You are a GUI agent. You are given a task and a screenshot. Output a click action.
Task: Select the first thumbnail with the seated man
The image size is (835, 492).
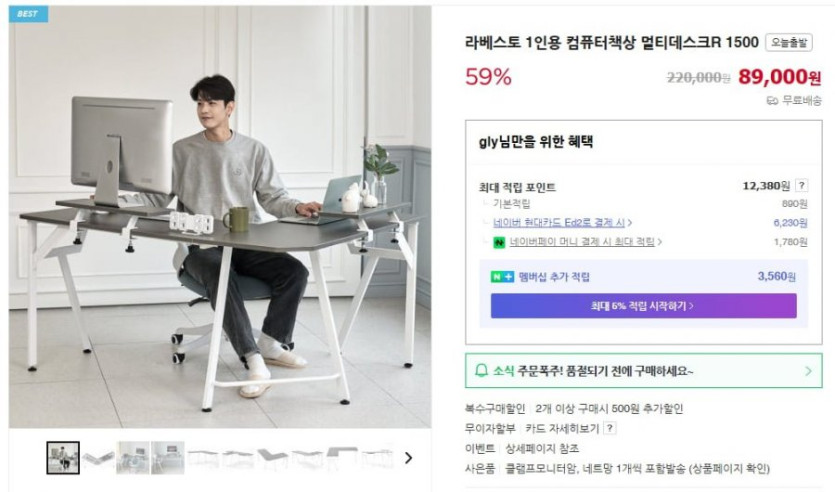click(63, 458)
